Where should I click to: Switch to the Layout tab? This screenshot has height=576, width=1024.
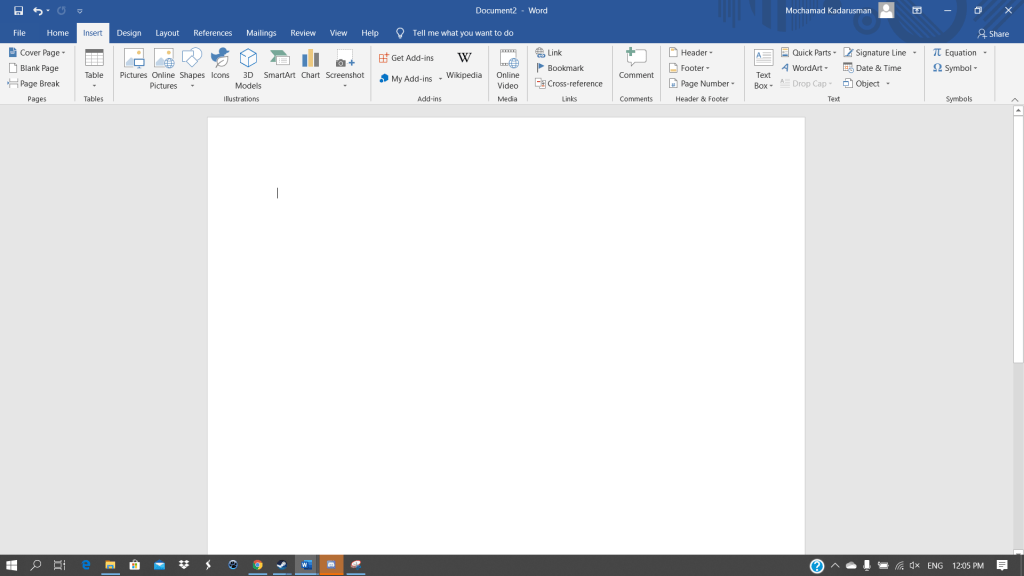click(167, 33)
